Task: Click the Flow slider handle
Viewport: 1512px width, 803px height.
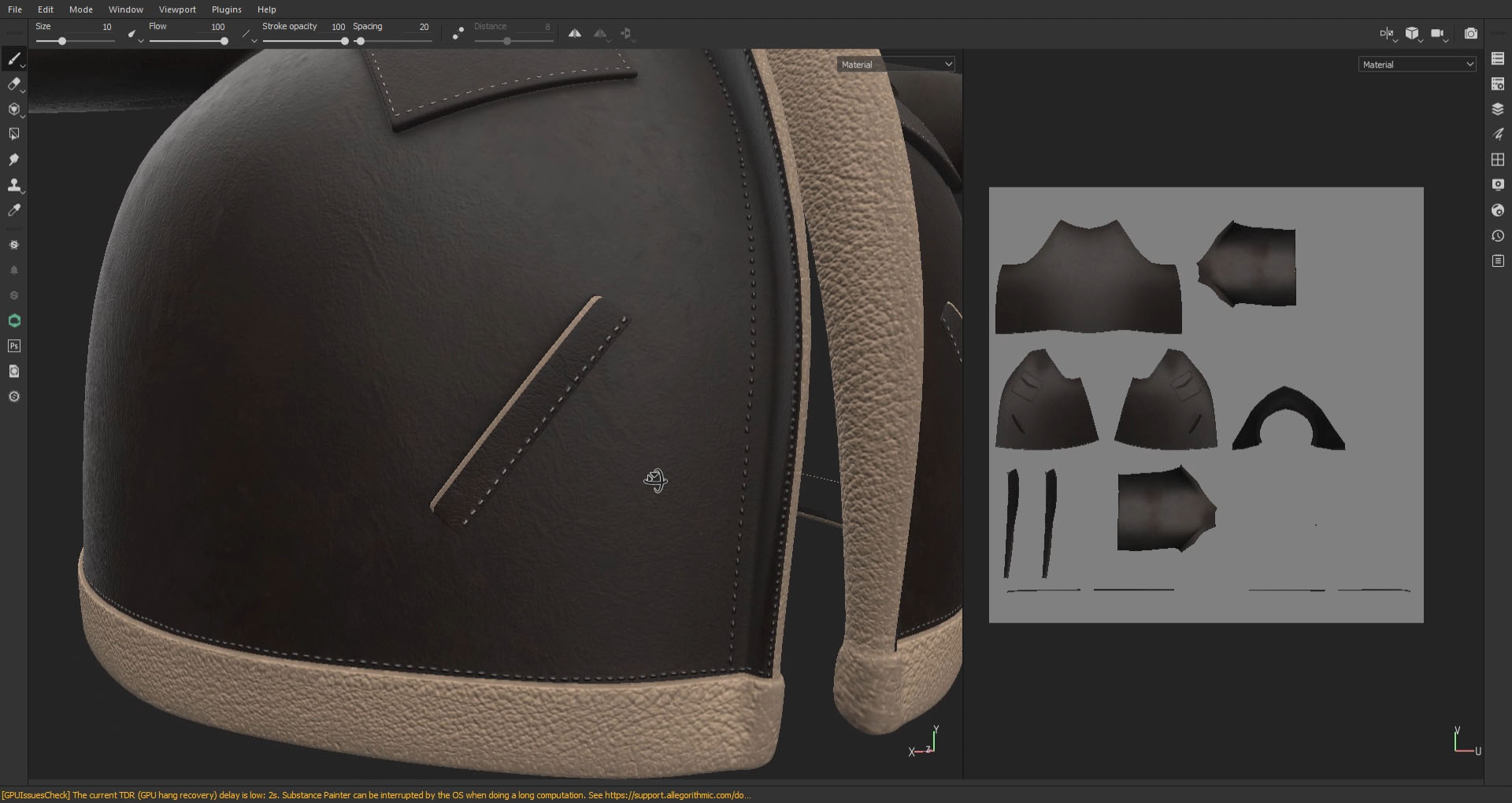Action: tap(224, 41)
